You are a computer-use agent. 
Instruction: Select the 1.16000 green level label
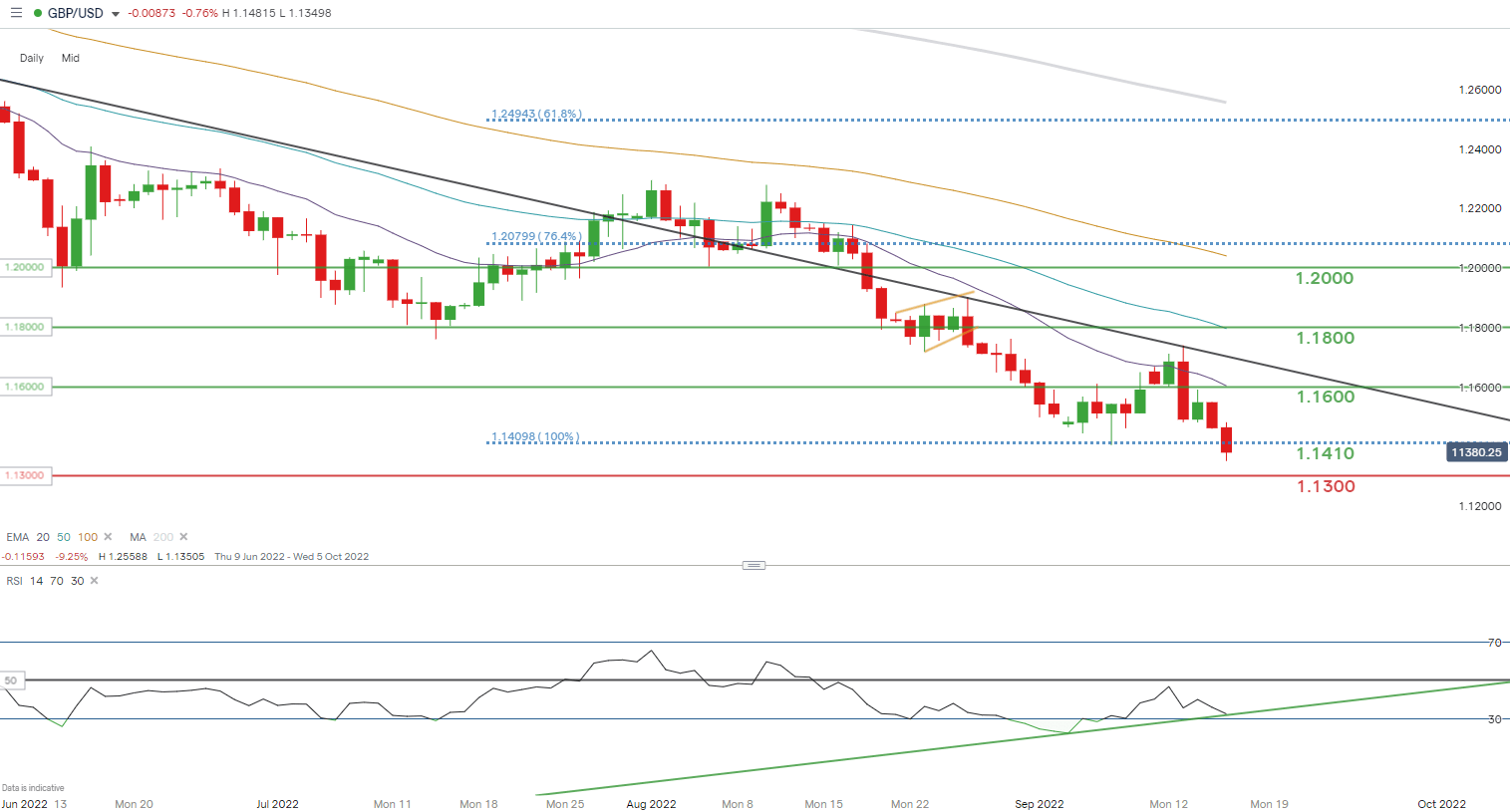coord(25,387)
